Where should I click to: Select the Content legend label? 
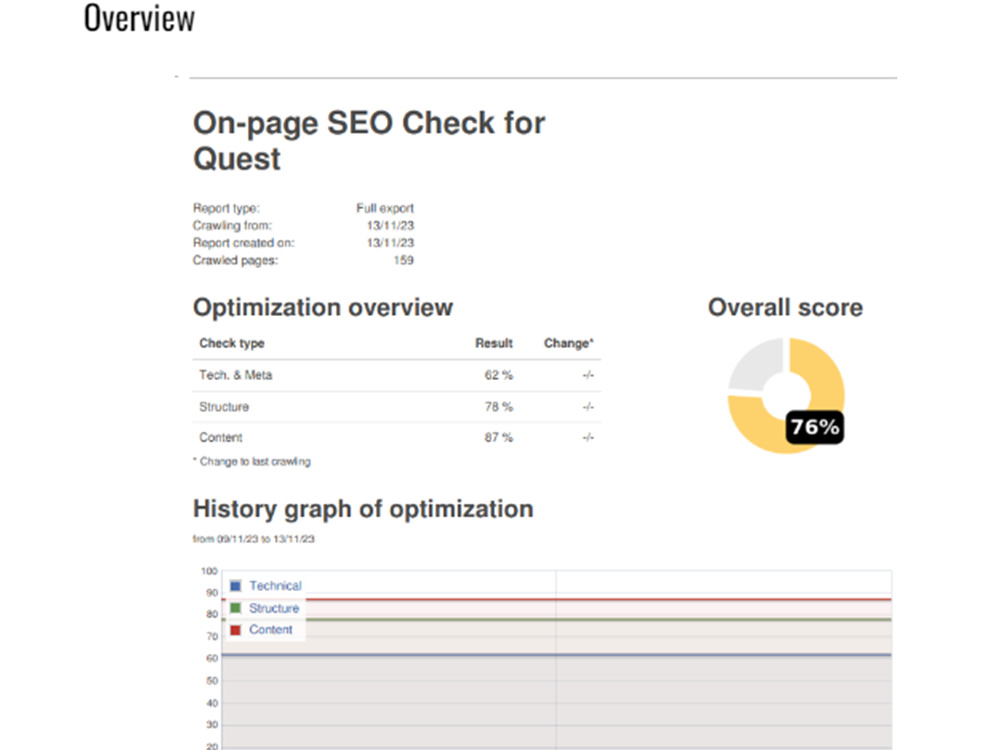pyautogui.click(x=270, y=629)
